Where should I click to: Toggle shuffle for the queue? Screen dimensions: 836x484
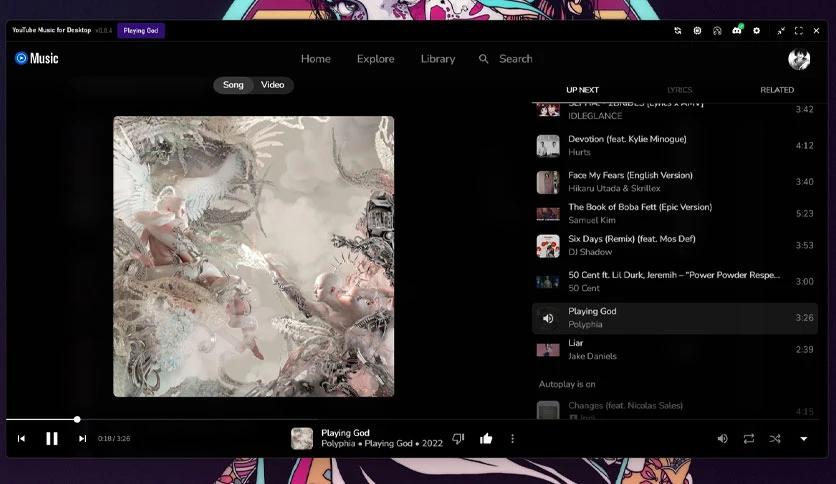point(775,438)
